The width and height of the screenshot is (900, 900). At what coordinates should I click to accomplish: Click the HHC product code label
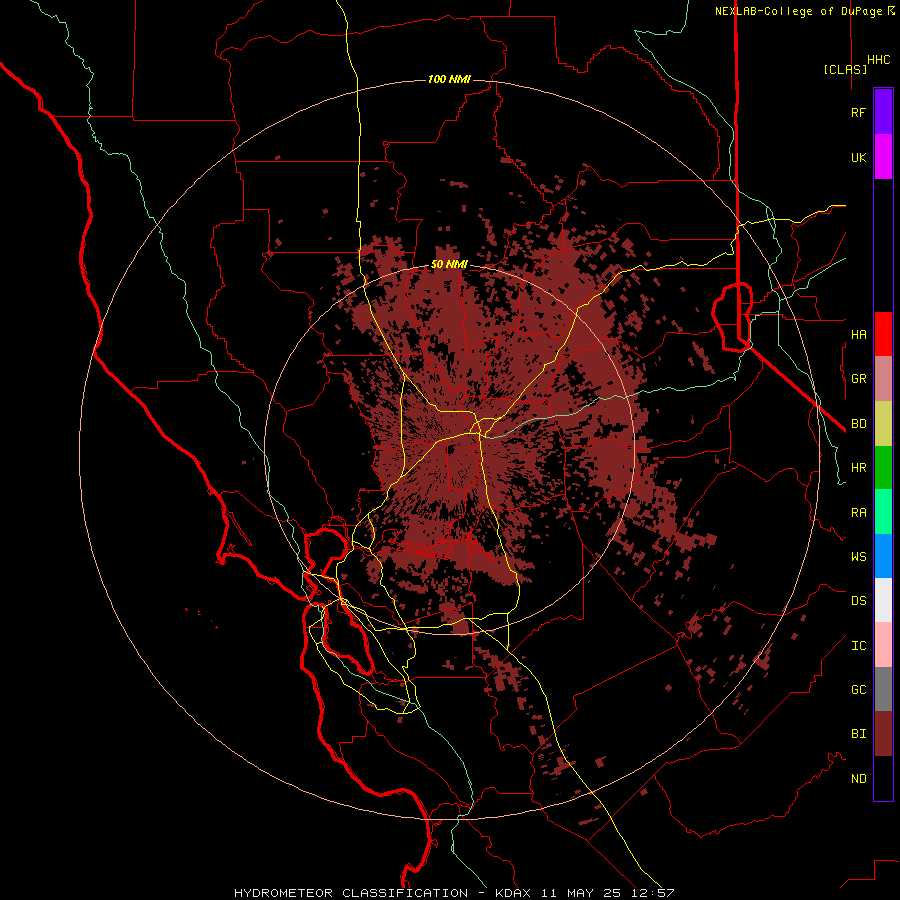point(879,60)
